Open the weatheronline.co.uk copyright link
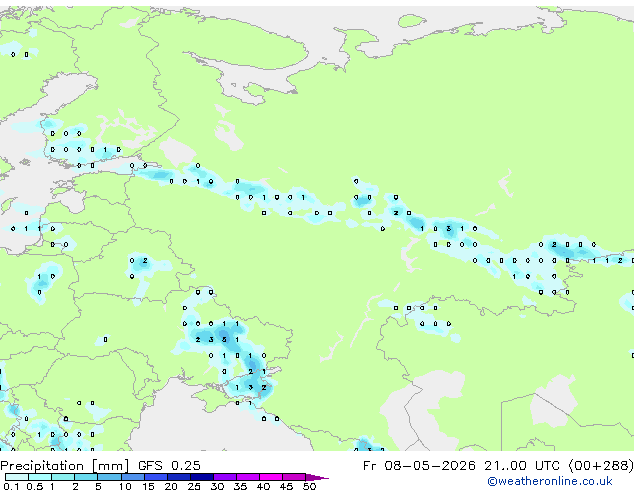The height and width of the screenshot is (490, 634). coord(550,481)
